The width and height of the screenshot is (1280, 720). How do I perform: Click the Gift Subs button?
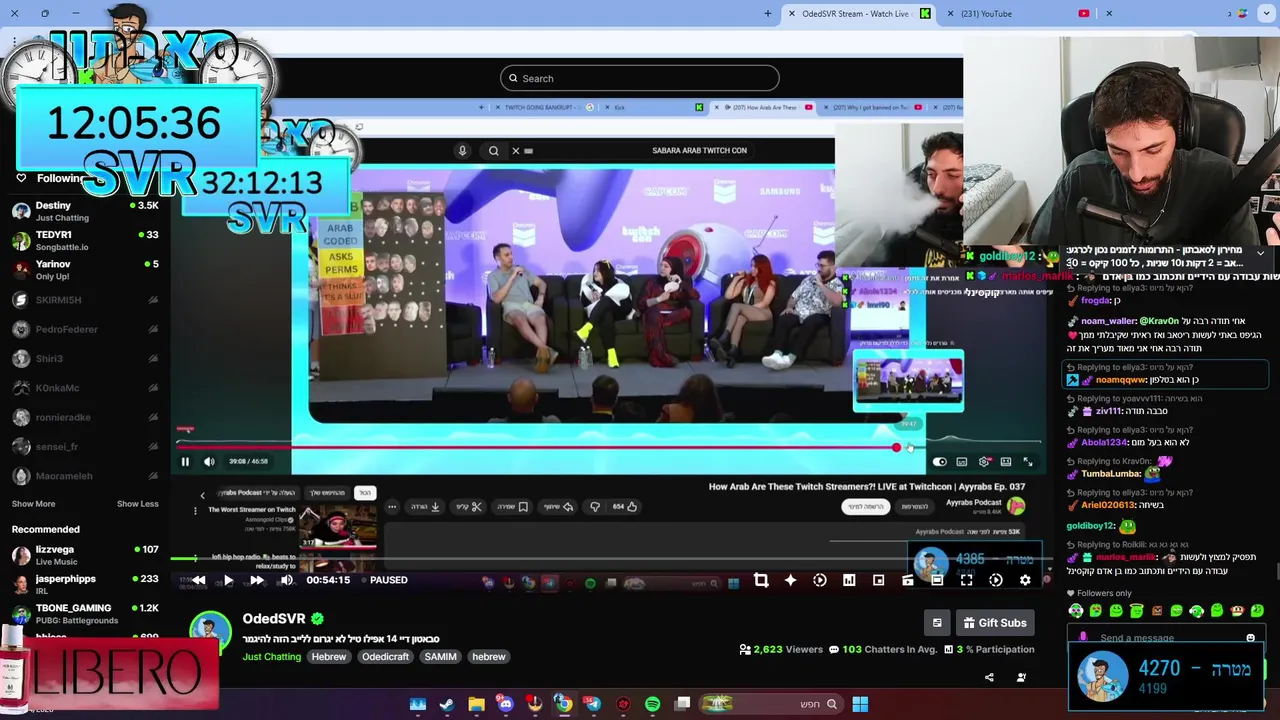pyautogui.click(x=995, y=623)
